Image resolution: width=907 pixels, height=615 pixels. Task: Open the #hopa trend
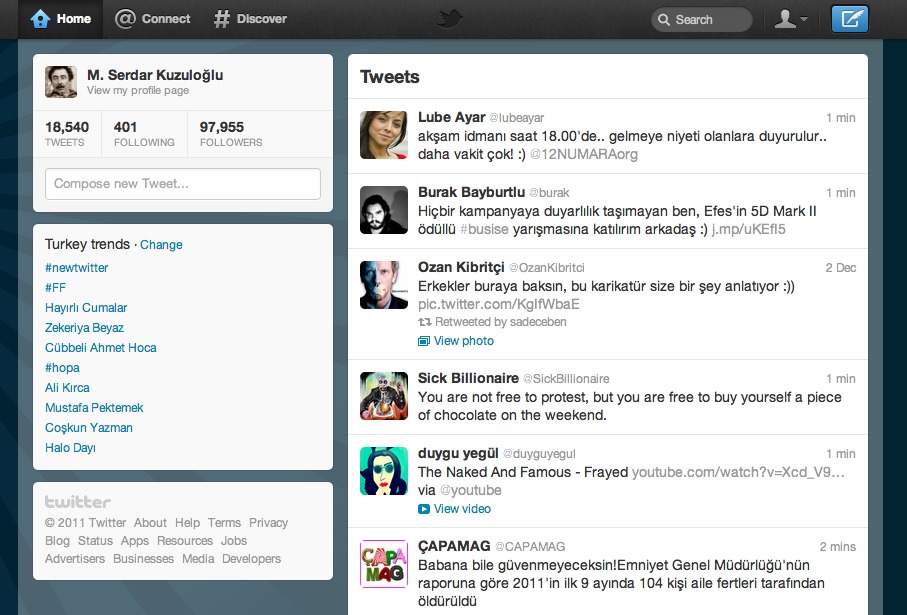coord(62,368)
